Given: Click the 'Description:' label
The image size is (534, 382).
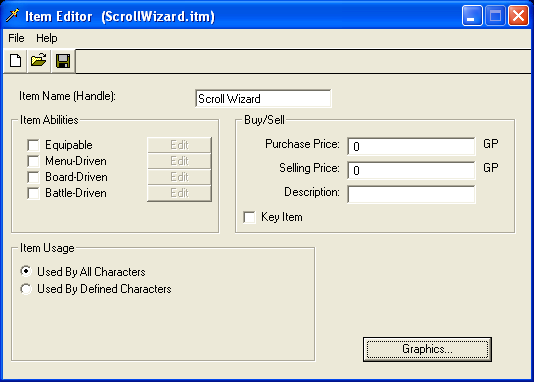Looking at the screenshot, I should pos(312,192).
